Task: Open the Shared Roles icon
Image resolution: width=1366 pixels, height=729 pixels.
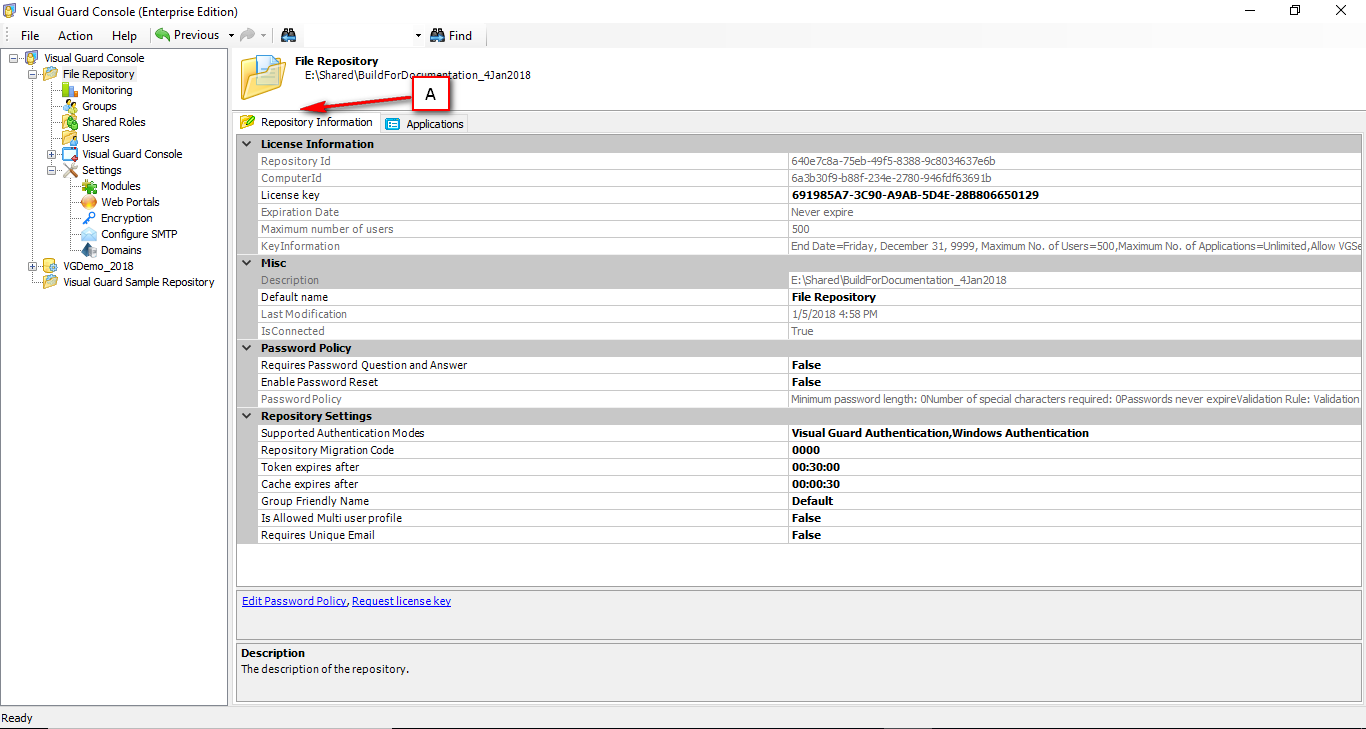Action: (70, 122)
